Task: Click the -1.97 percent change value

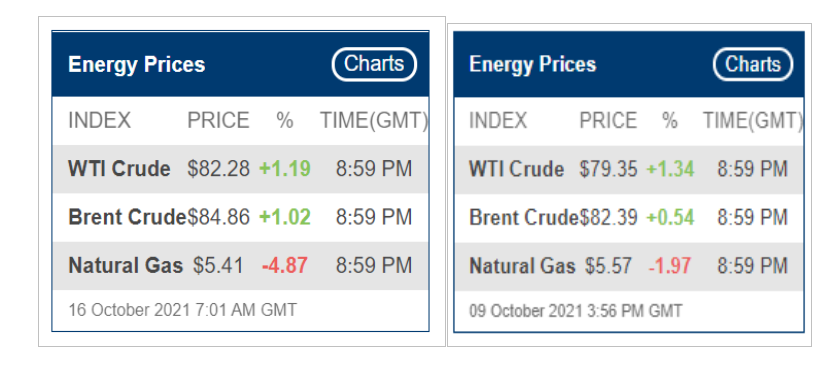Action: pyautogui.click(x=670, y=266)
